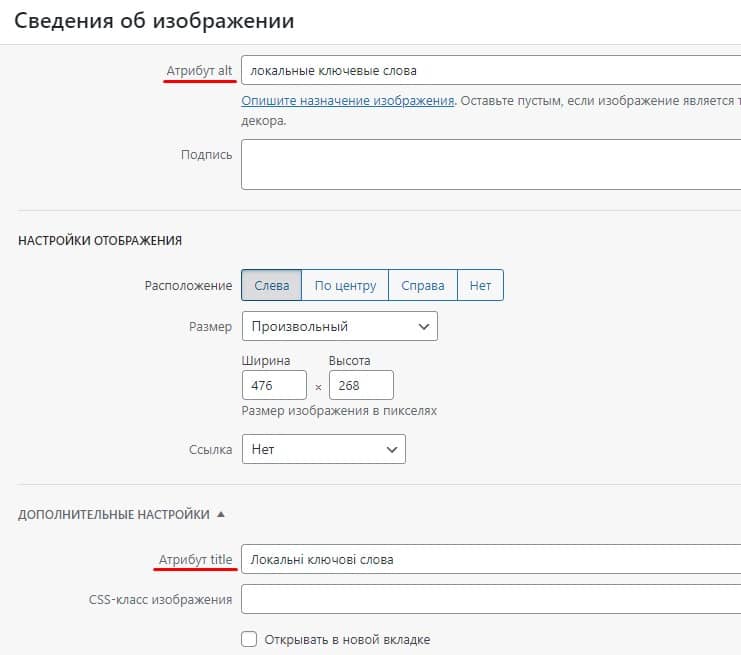Click the Подпись field label
The height and width of the screenshot is (655, 741).
[206, 155]
